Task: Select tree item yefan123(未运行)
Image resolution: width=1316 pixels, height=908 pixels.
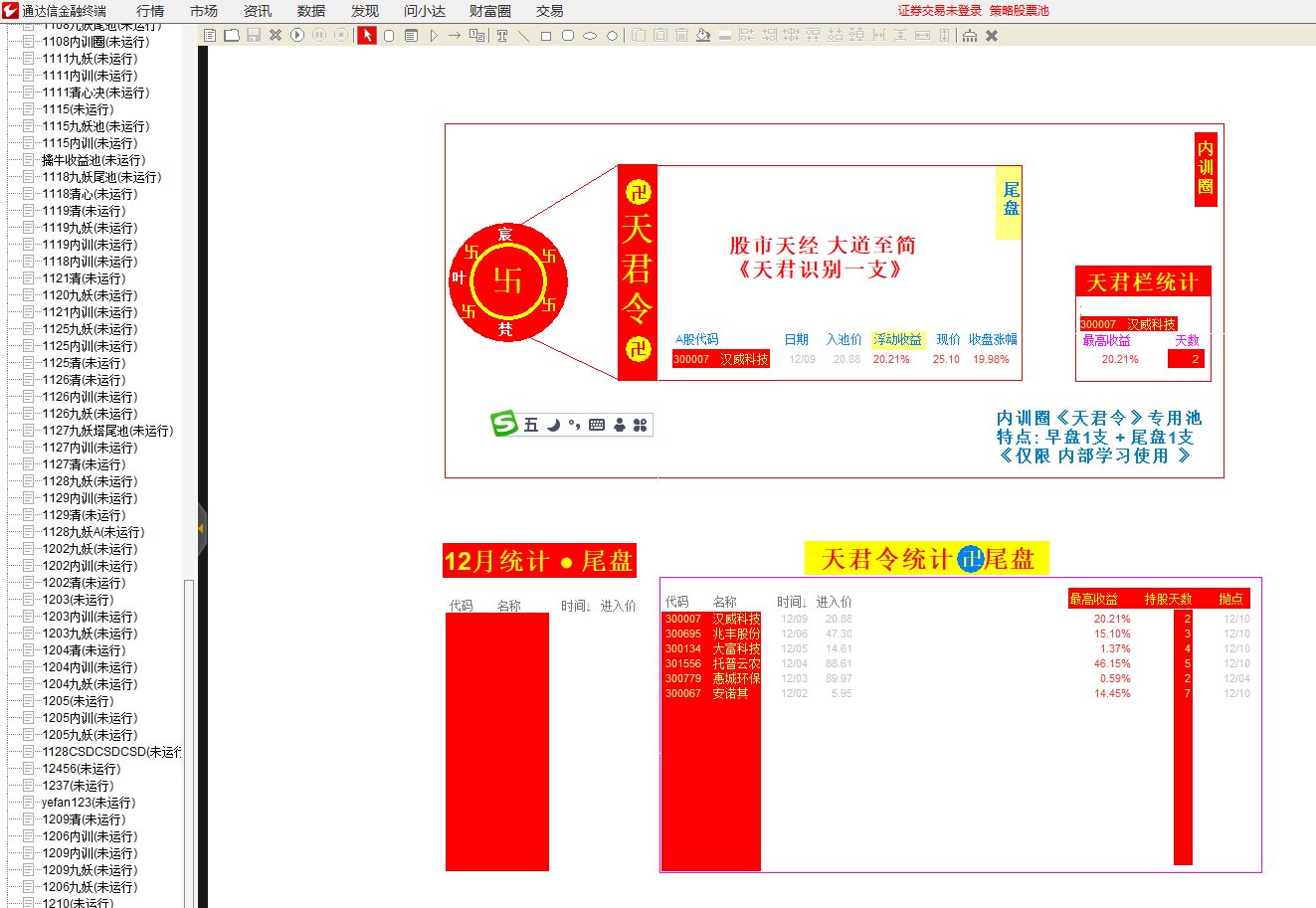Action: coord(89,803)
